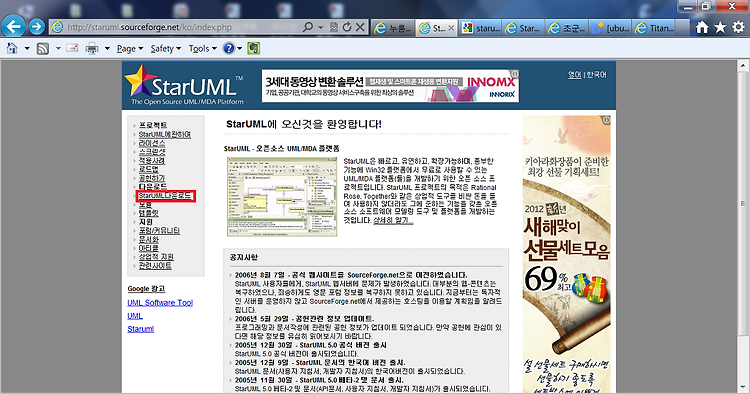Open the address bar autocomplete dropdown arrow
Viewport: 750px width, 394px height.
pos(320,27)
